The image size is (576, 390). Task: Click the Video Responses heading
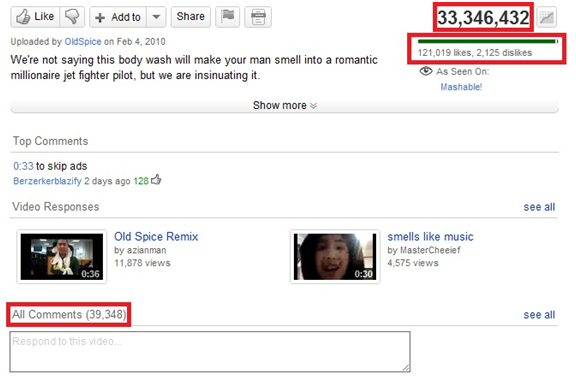pyautogui.click(x=56, y=207)
